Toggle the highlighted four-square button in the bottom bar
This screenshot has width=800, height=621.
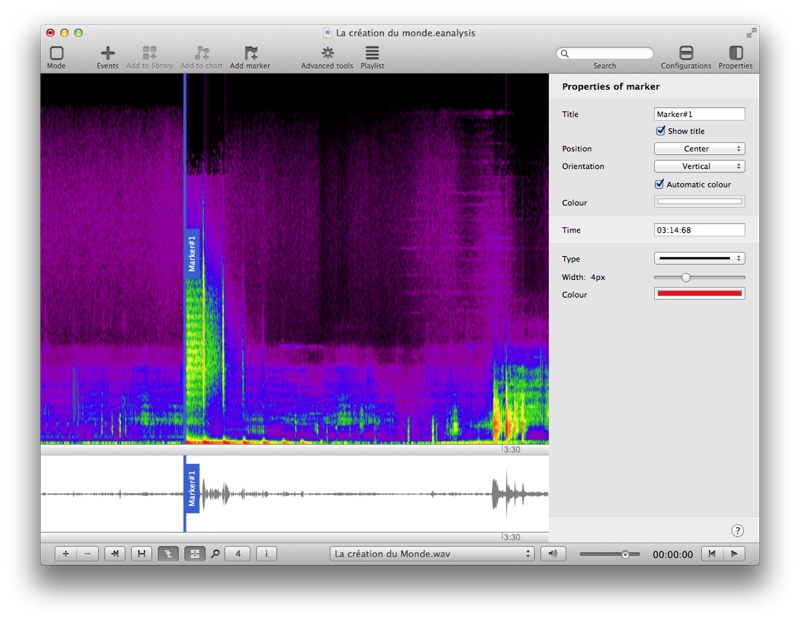click(194, 554)
